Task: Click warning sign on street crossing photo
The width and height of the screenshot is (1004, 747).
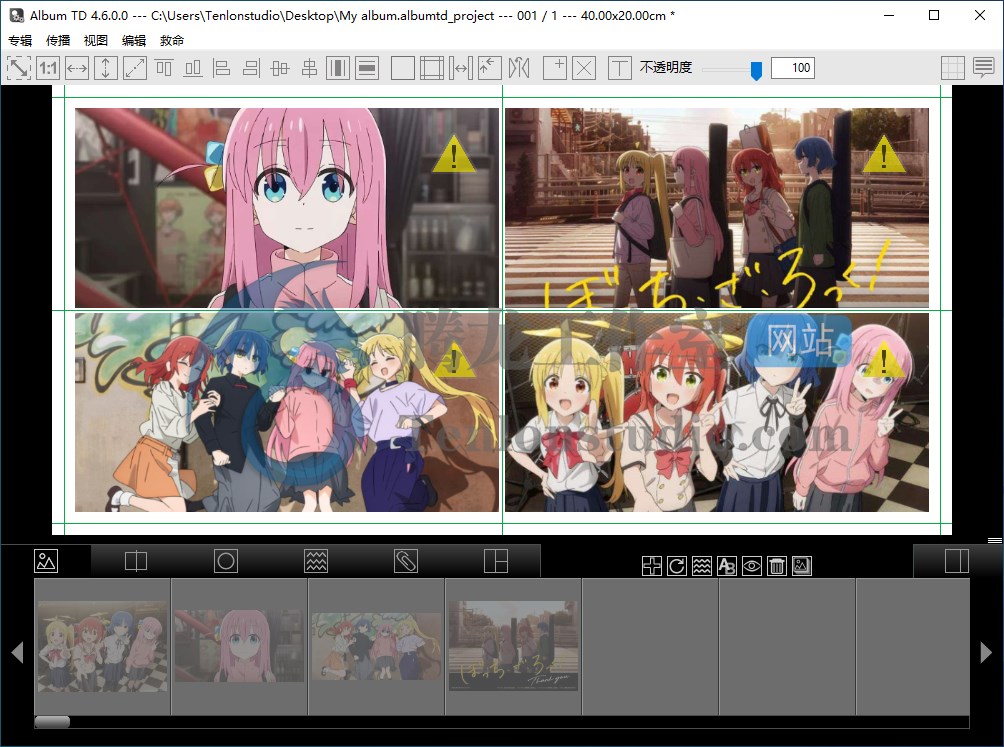Action: click(884, 154)
